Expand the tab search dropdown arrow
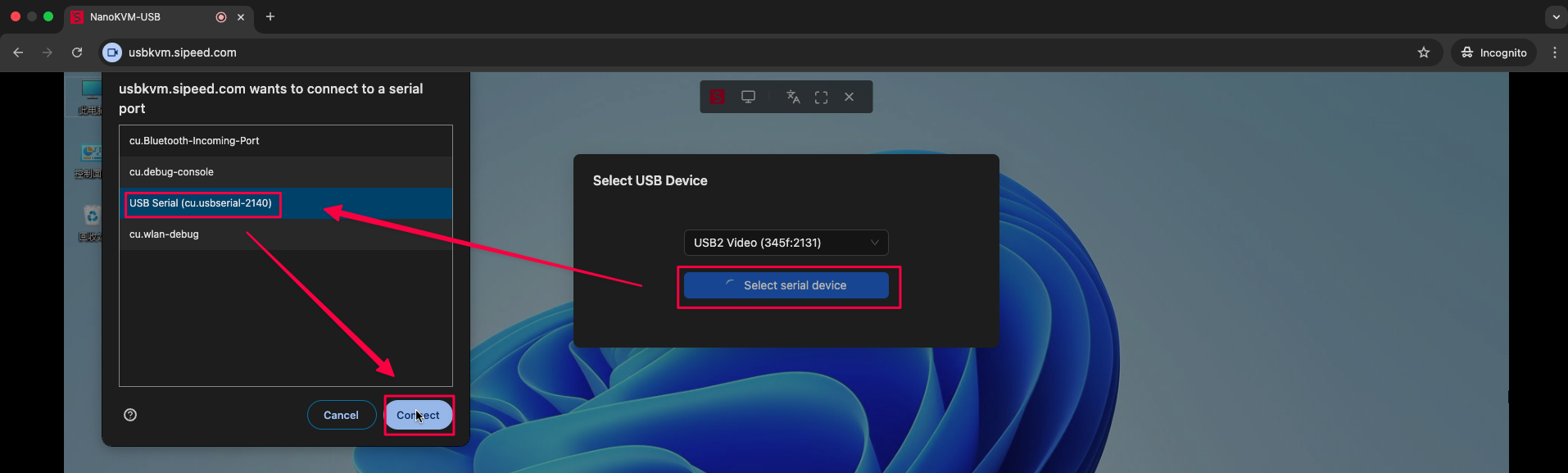The image size is (1568, 473). coord(1556,16)
